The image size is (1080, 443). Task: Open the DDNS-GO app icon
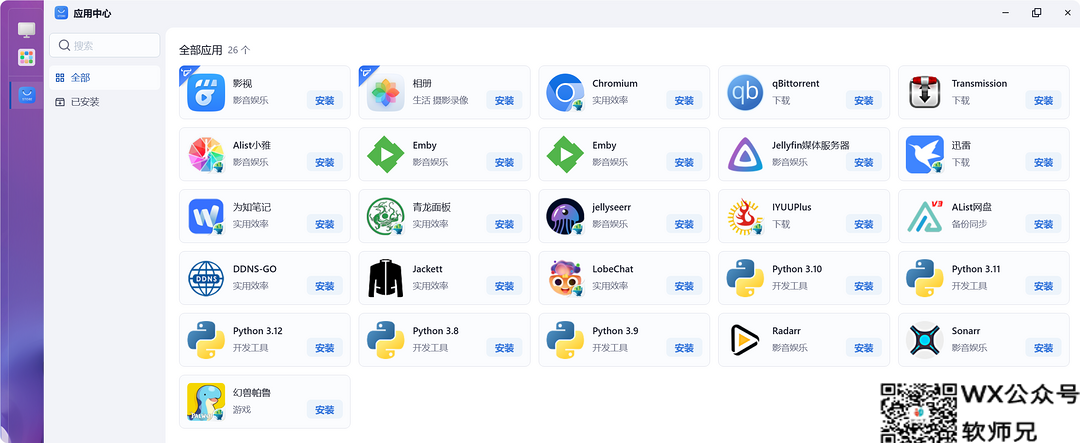tap(206, 278)
